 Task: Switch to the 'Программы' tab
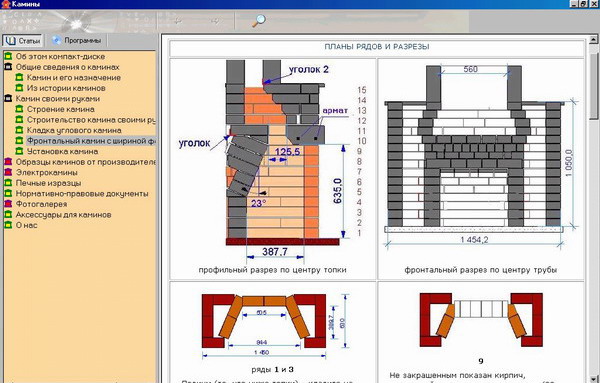click(x=77, y=40)
